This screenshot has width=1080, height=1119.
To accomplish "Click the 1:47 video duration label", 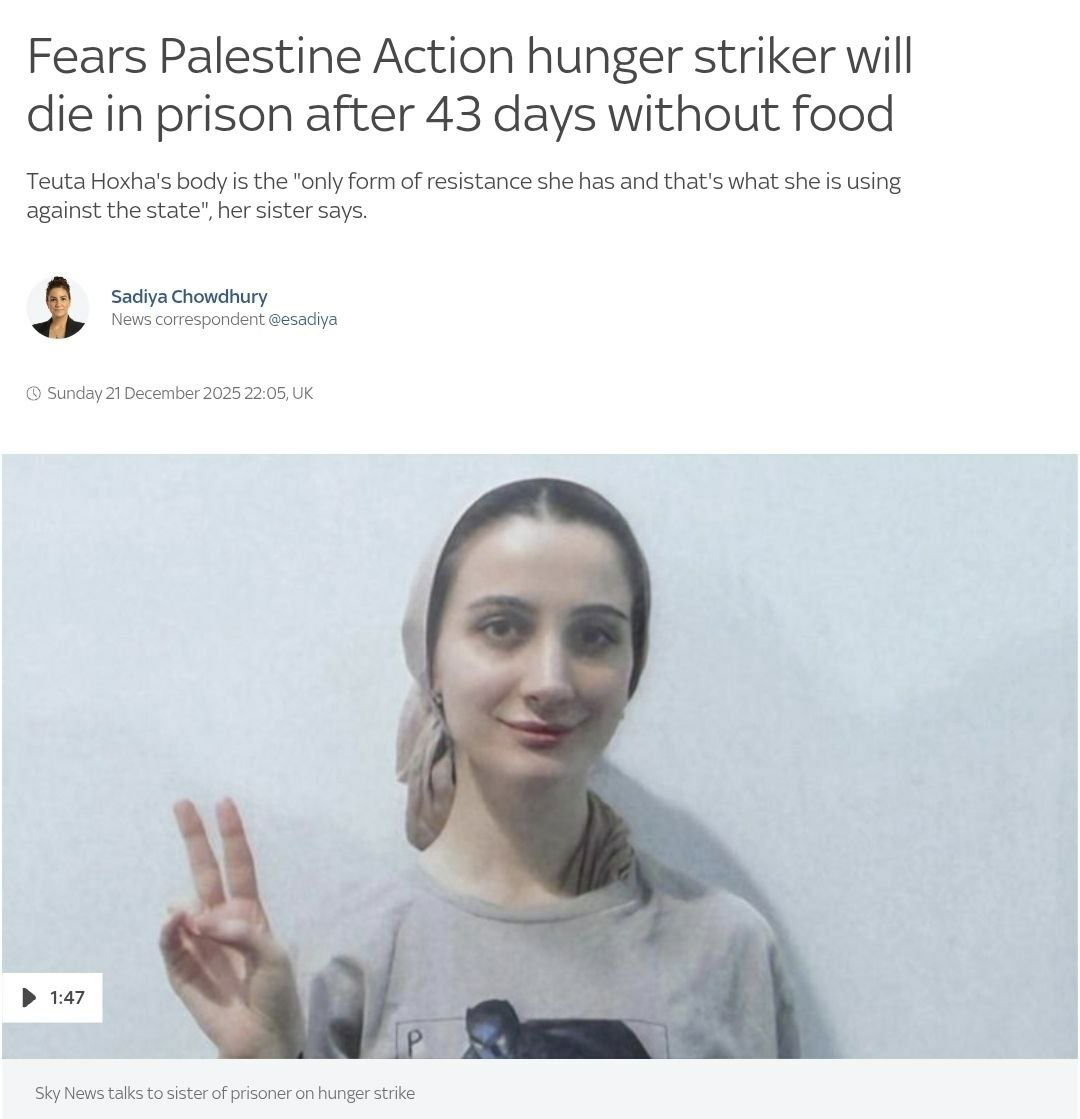I will point(67,997).
